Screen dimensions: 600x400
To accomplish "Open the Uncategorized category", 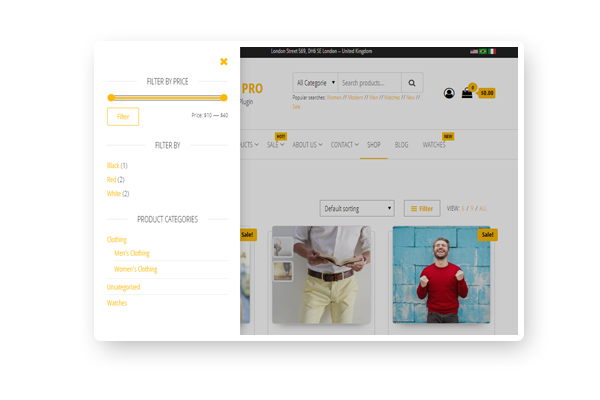I will [124, 287].
